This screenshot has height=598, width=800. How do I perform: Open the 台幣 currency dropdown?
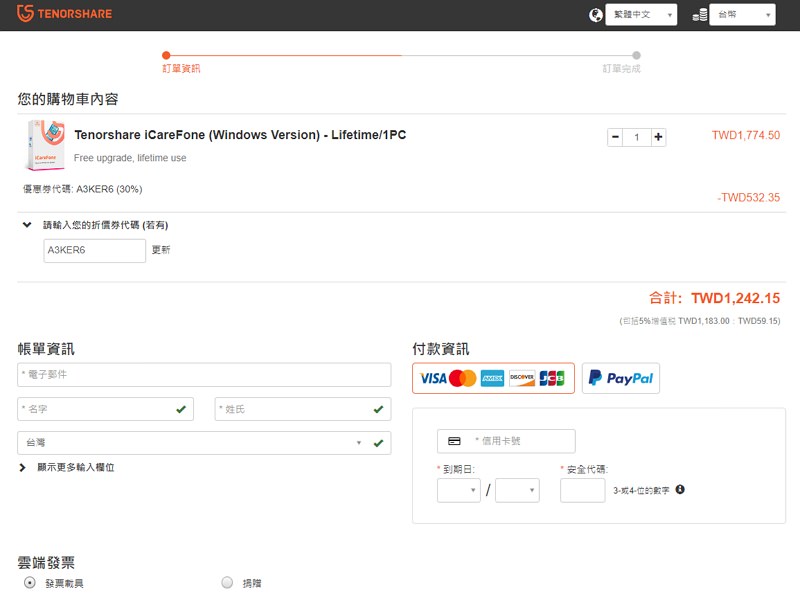[x=743, y=14]
